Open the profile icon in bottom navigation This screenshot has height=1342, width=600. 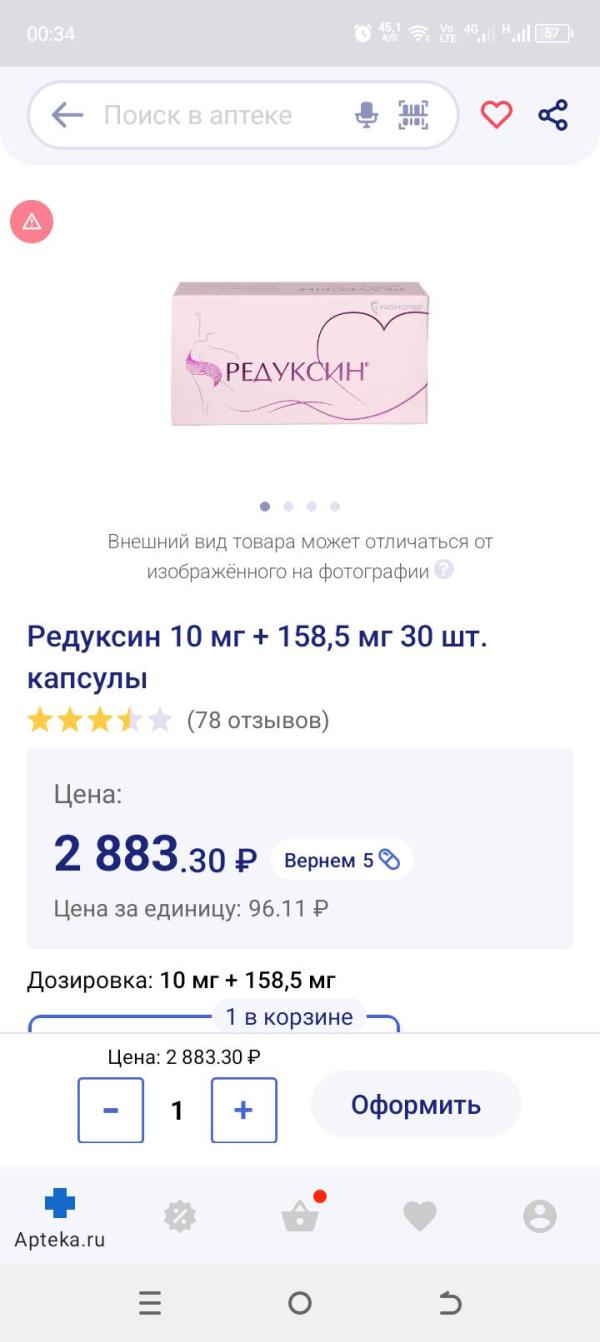click(540, 1216)
